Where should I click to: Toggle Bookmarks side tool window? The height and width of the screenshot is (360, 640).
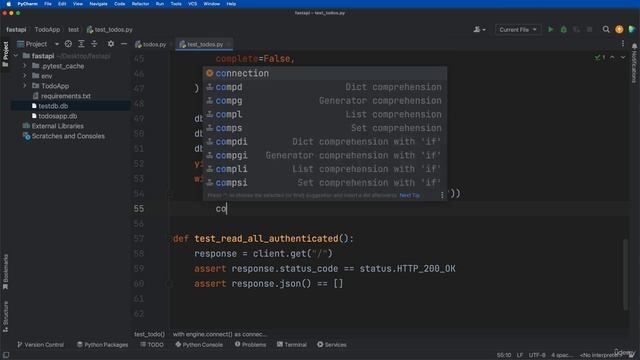[5, 272]
